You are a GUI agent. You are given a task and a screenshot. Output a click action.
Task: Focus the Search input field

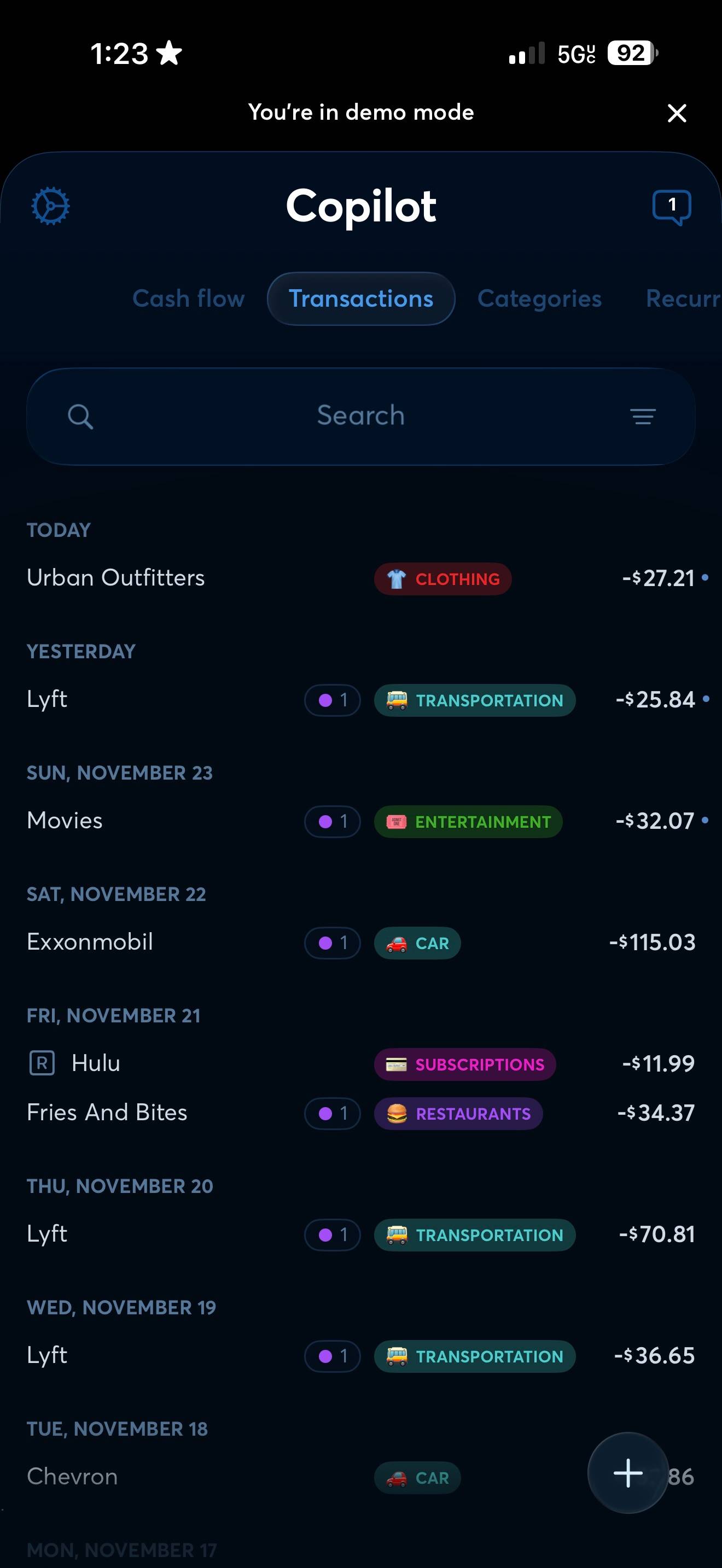361,417
